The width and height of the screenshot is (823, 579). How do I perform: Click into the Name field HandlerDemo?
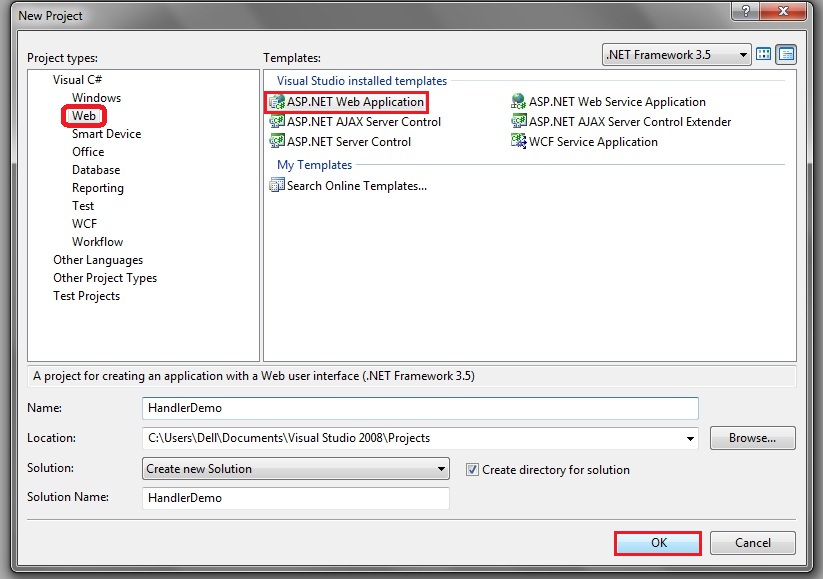tap(420, 408)
